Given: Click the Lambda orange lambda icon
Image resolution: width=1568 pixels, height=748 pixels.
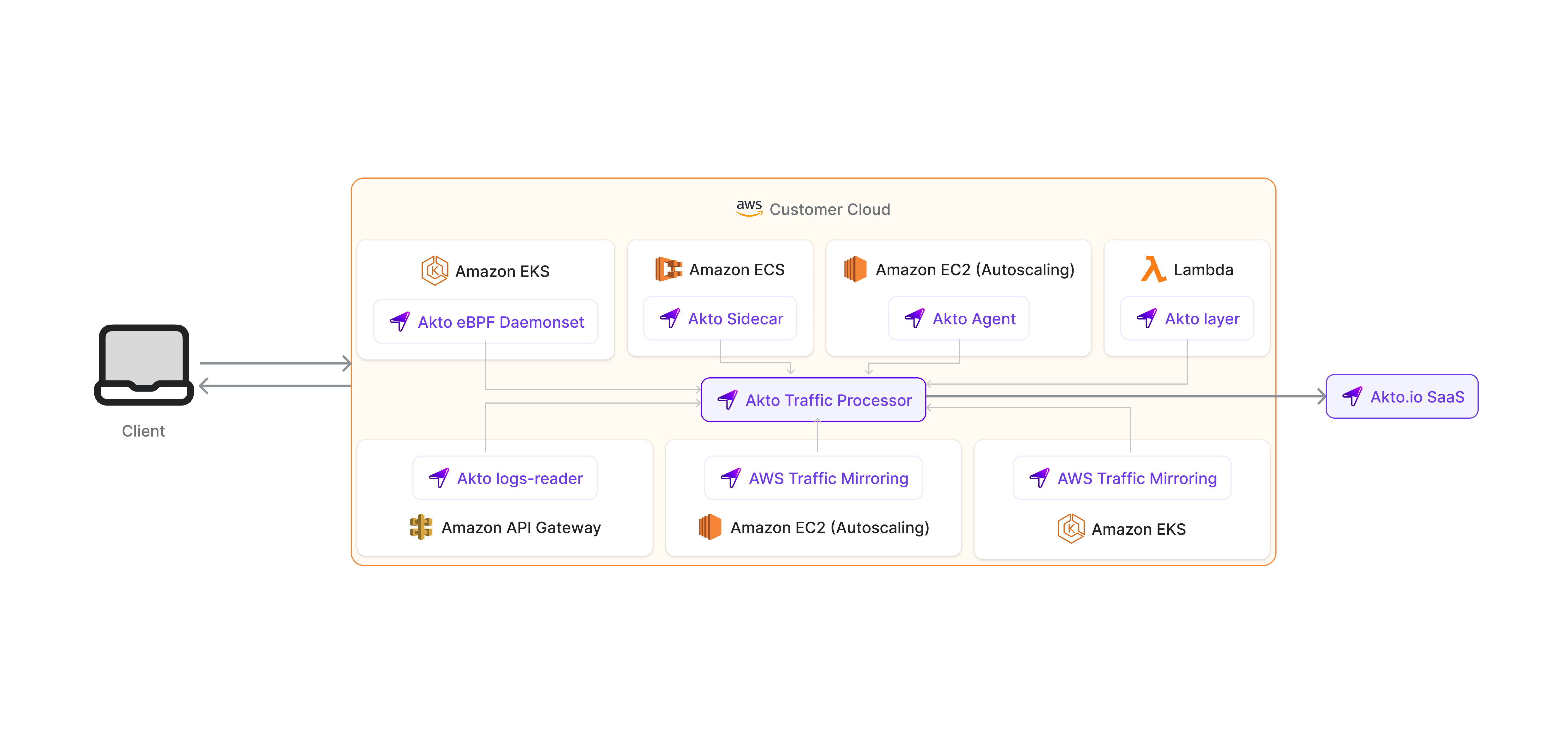Looking at the screenshot, I should (1152, 269).
